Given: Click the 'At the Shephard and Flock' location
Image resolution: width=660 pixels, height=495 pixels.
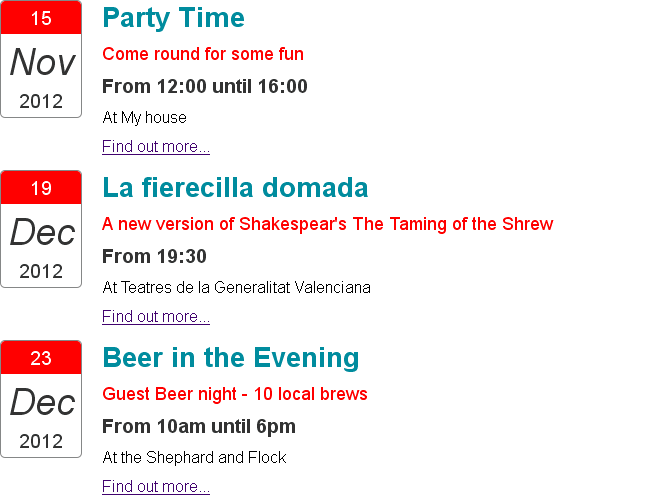Looking at the screenshot, I should [x=195, y=458].
